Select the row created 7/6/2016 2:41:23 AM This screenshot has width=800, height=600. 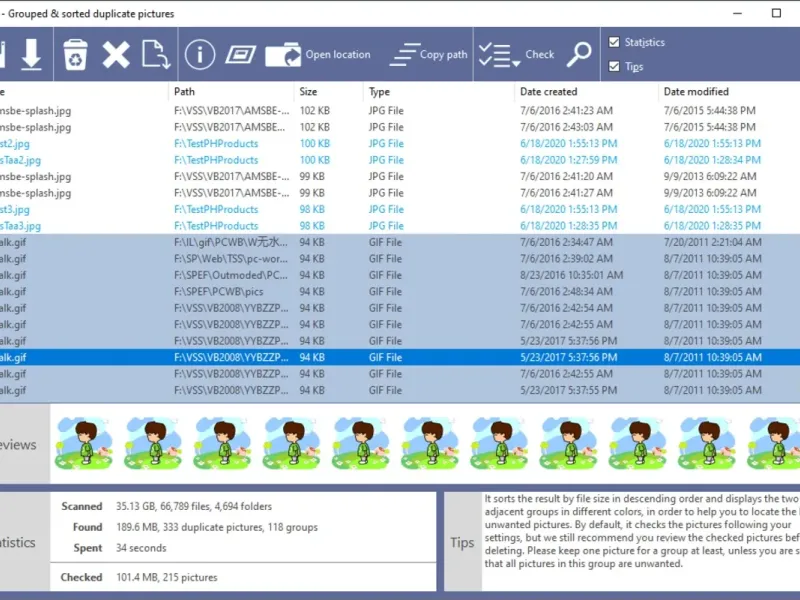400,110
